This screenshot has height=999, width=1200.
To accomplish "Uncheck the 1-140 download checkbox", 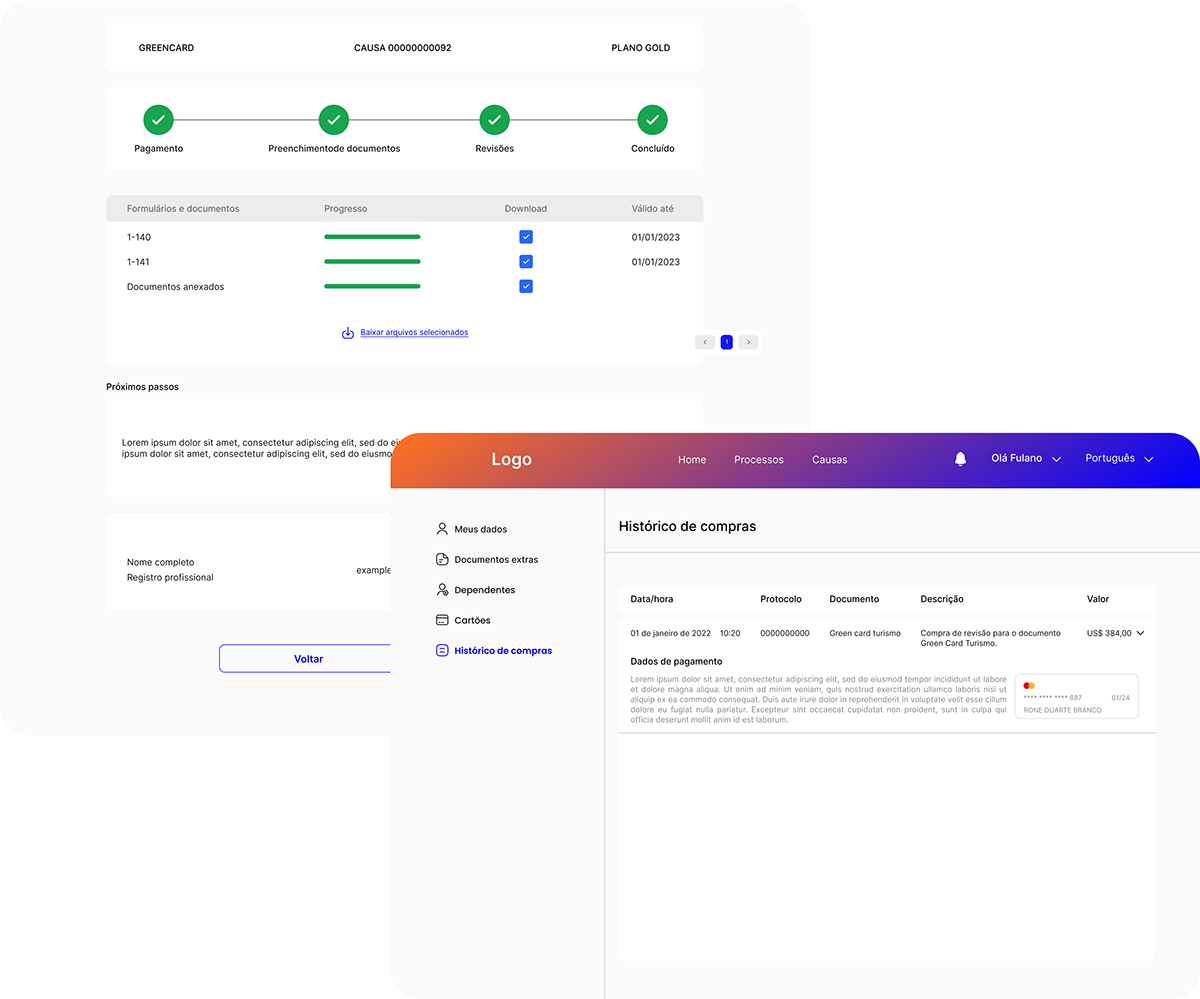I will point(526,237).
